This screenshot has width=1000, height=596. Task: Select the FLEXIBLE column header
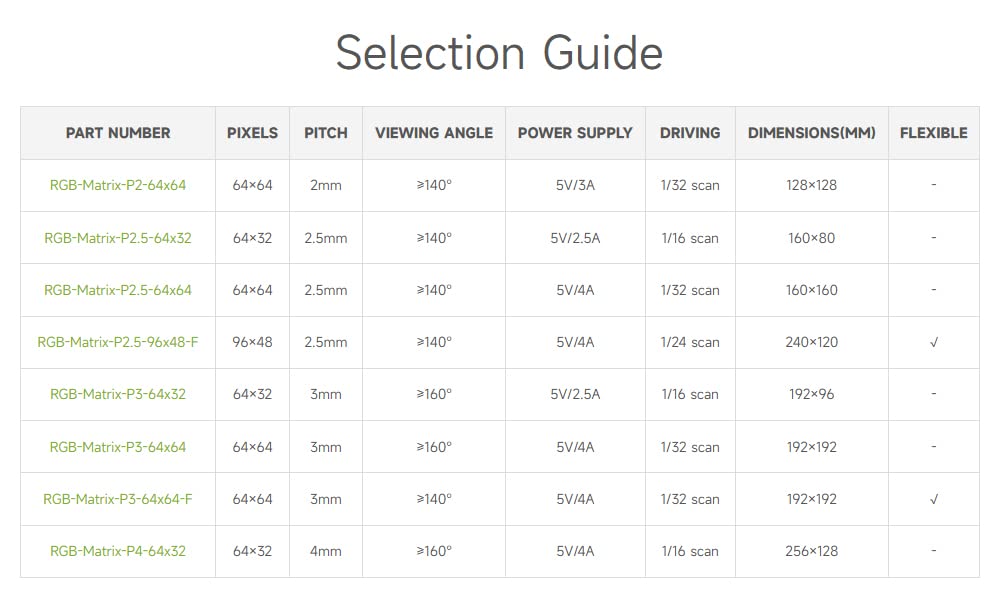pos(933,133)
